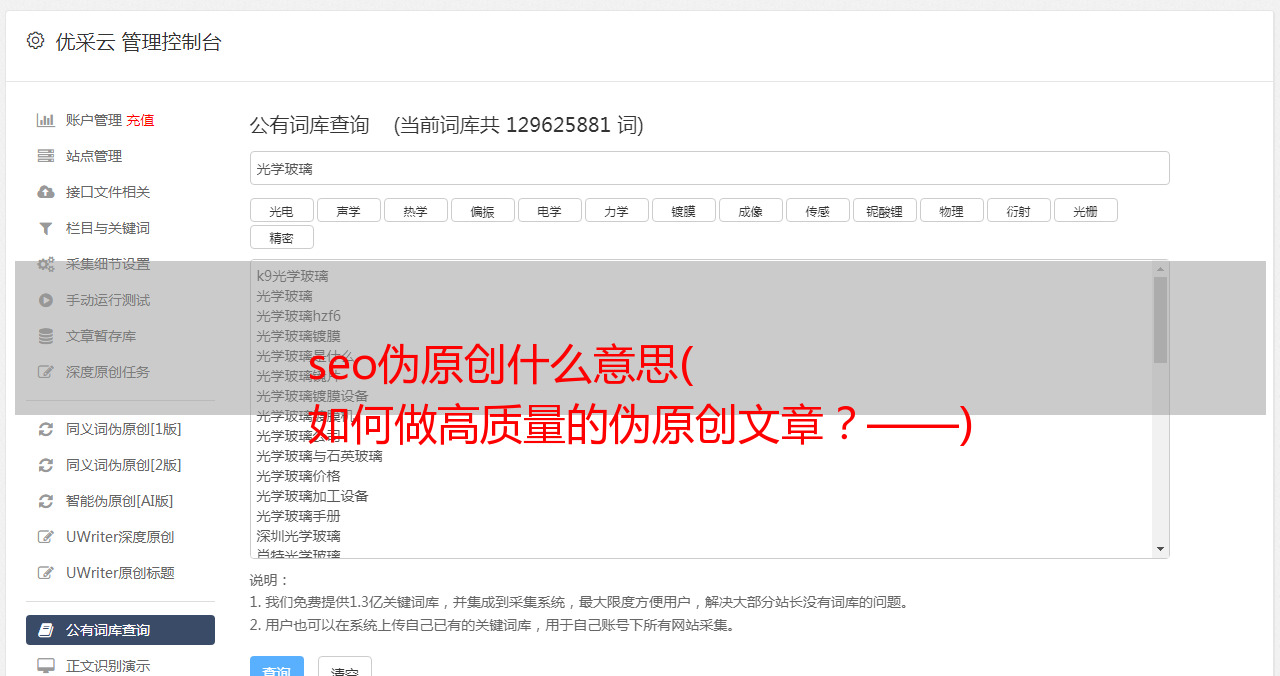This screenshot has width=1280, height=676.
Task: Click the gear icon beside 优采云 title
Action: (x=36, y=41)
